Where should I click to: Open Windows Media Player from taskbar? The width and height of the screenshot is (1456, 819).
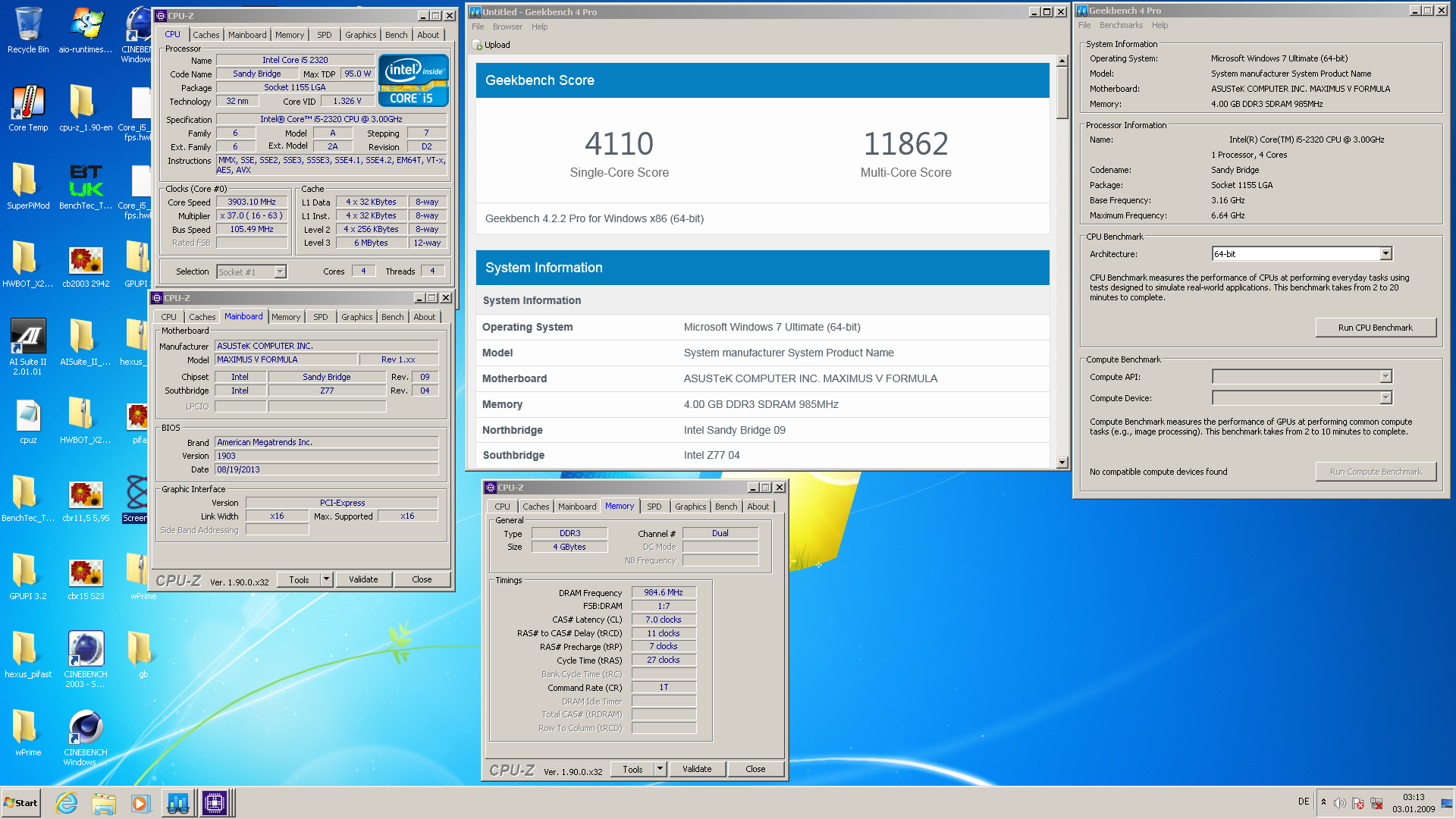(140, 803)
